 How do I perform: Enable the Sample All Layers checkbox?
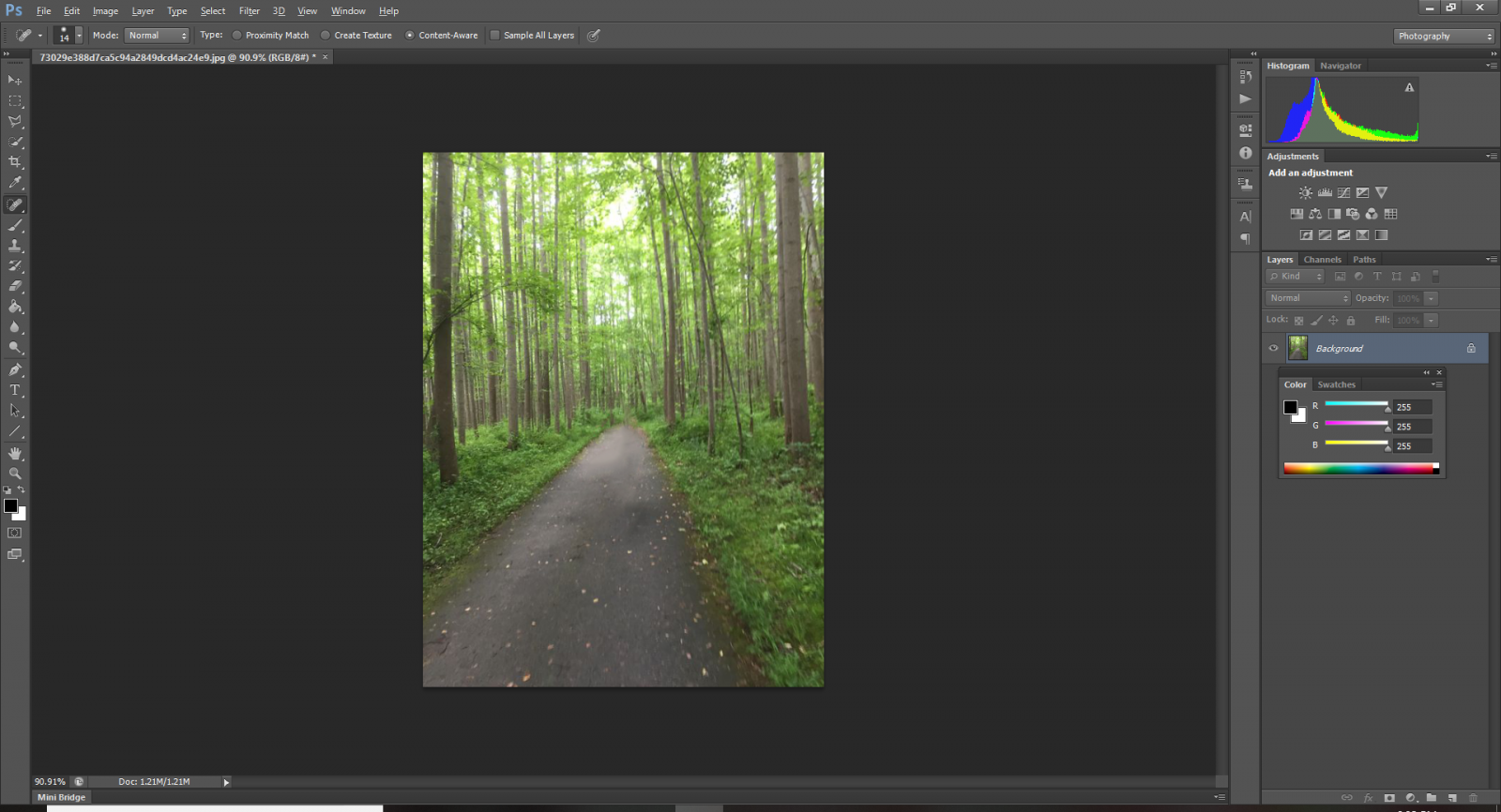click(x=495, y=36)
